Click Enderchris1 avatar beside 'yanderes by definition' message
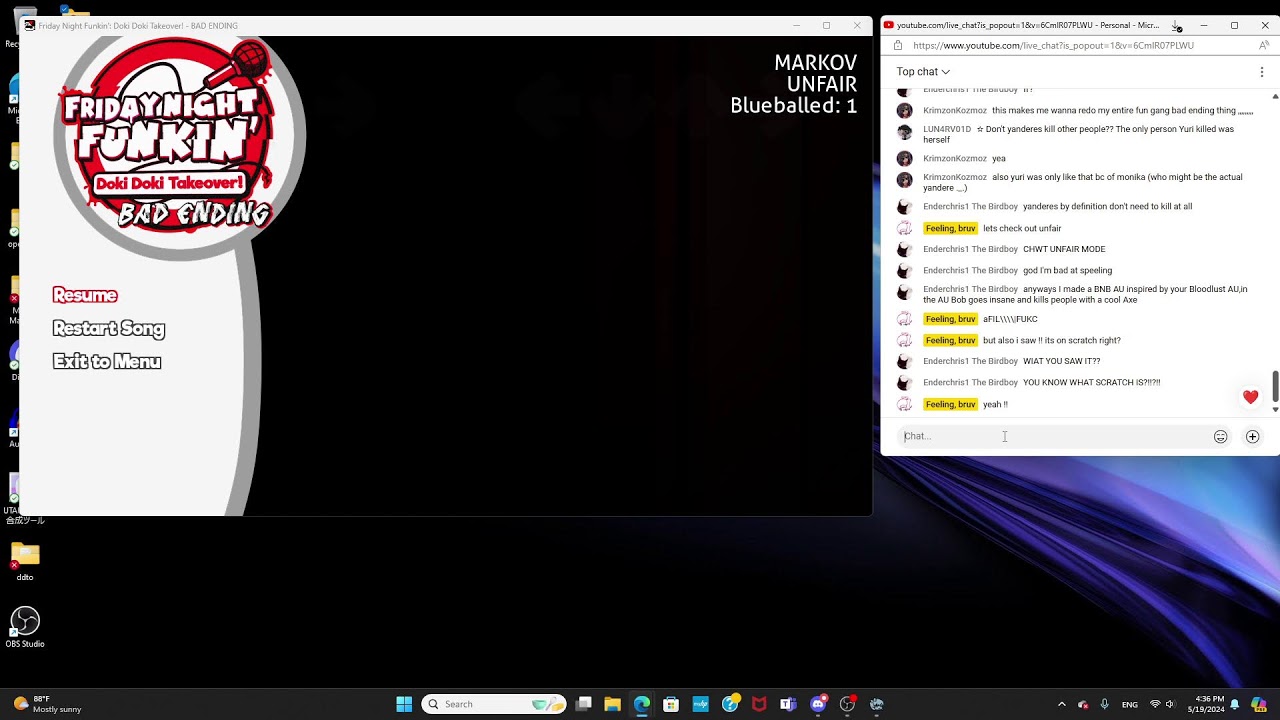This screenshot has height=720, width=1280. 904,206
